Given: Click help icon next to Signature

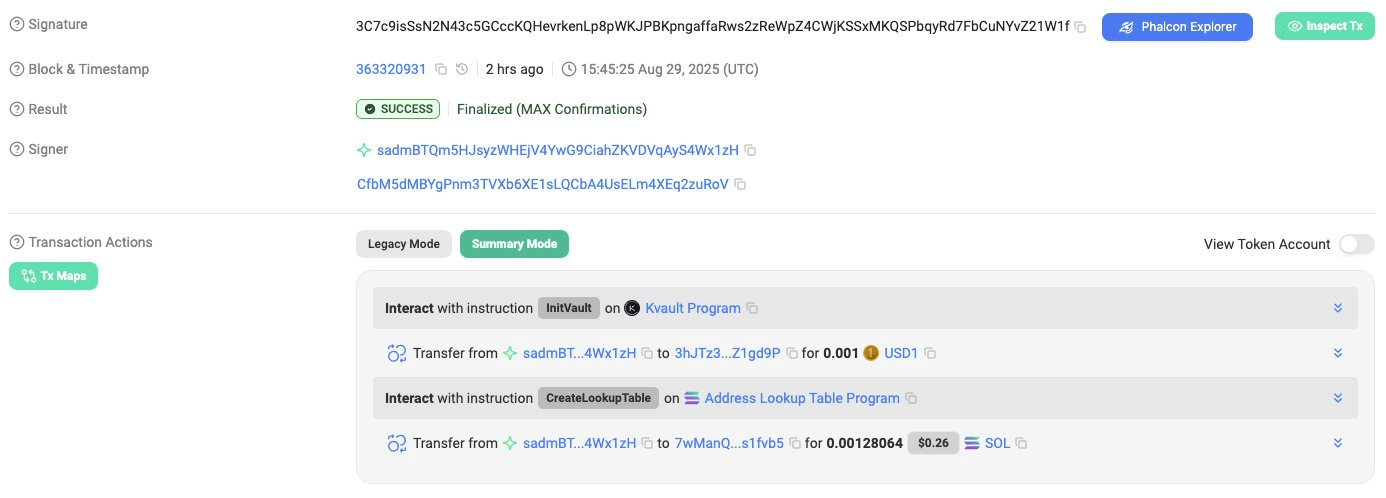Looking at the screenshot, I should pyautogui.click(x=16, y=24).
